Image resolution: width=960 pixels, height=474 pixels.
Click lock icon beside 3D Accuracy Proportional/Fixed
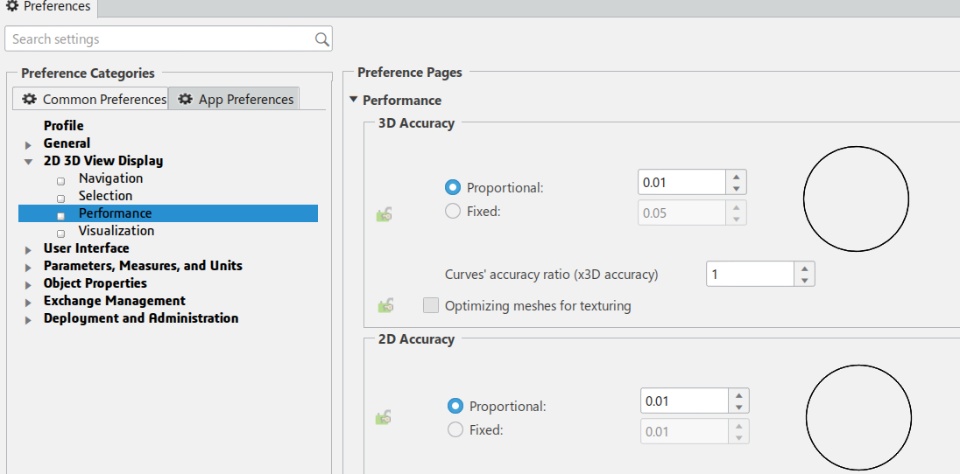(x=383, y=214)
